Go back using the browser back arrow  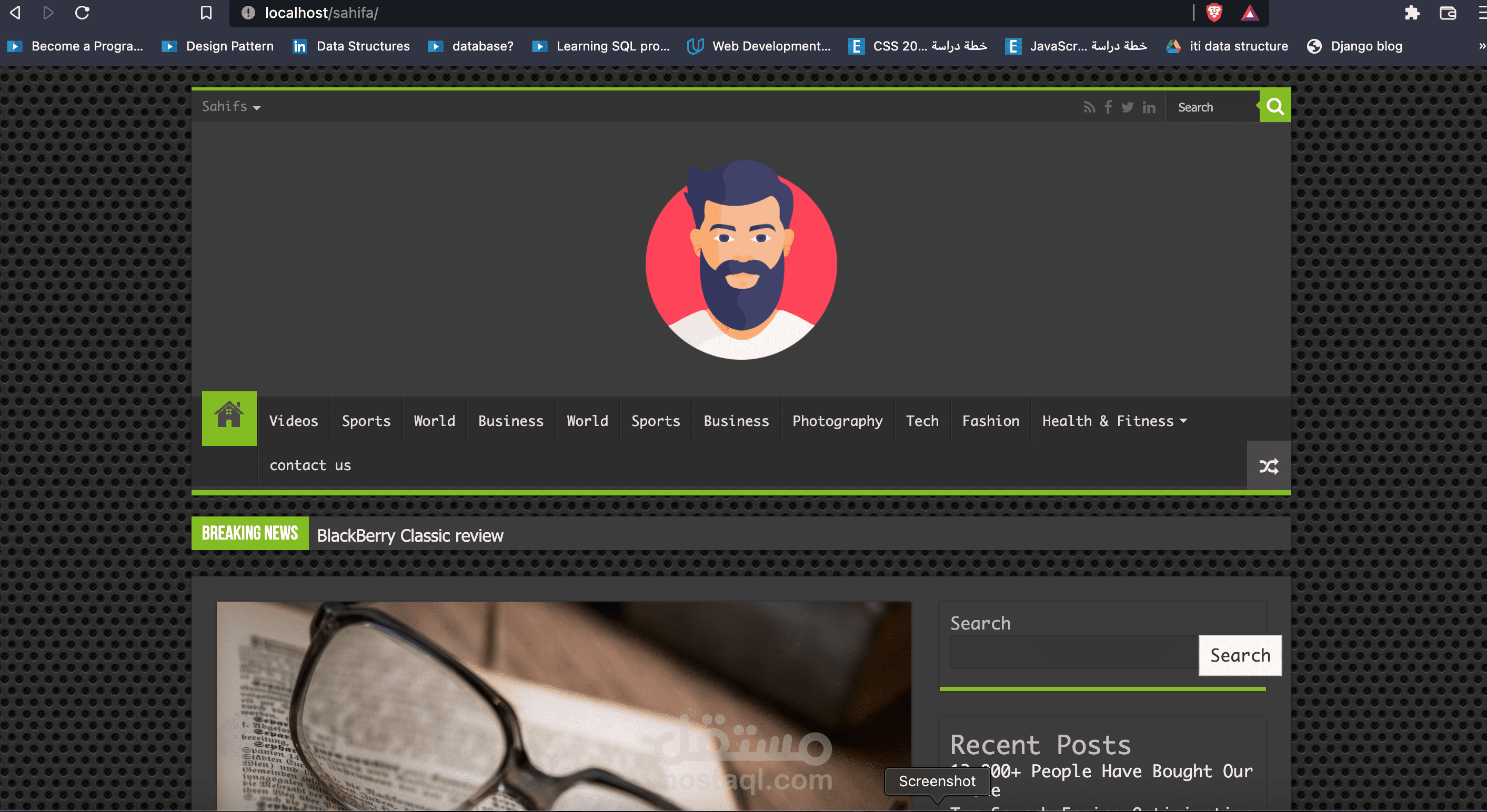tap(16, 13)
